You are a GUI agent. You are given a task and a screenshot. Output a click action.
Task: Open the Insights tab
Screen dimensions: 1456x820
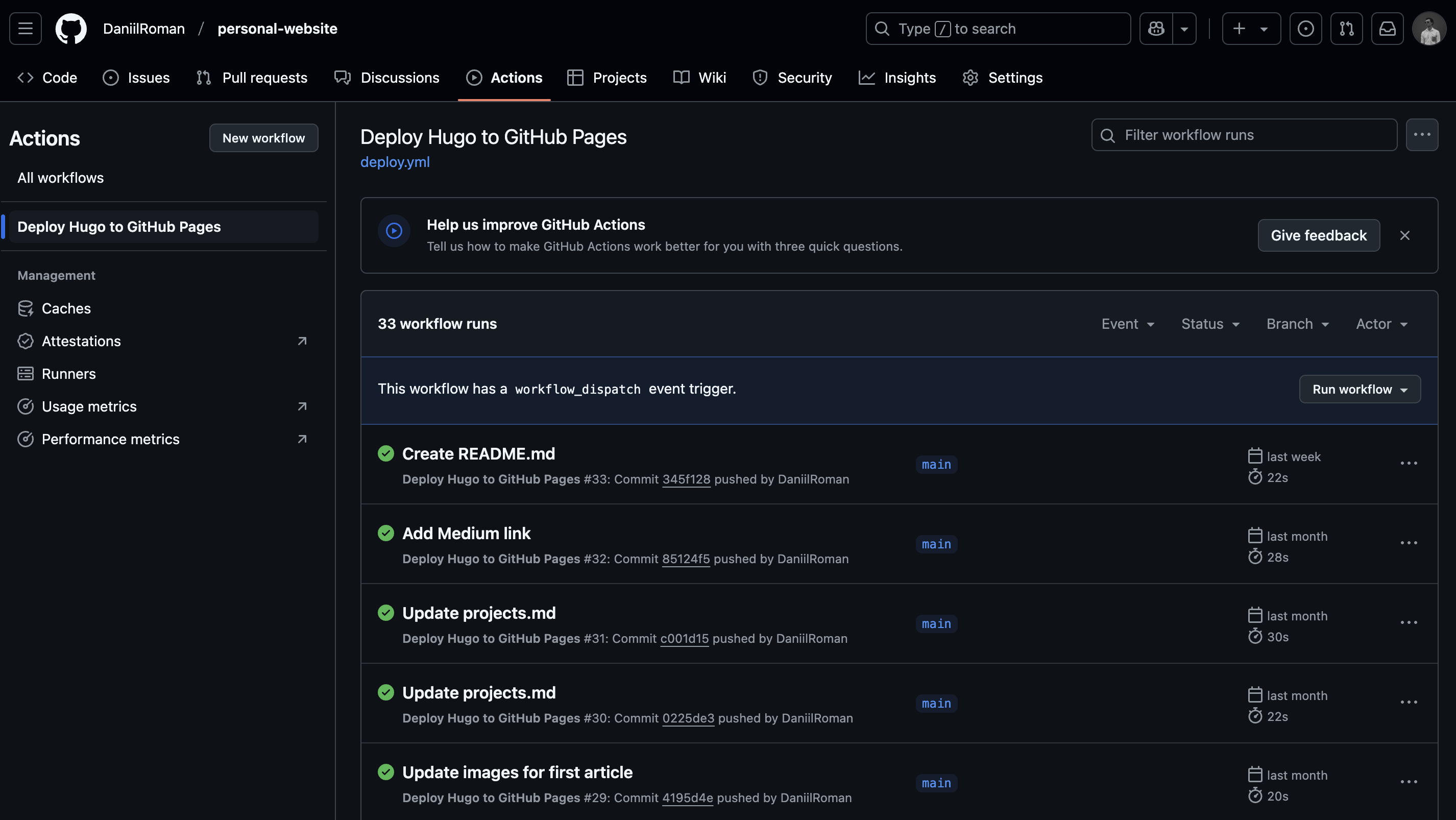point(897,78)
